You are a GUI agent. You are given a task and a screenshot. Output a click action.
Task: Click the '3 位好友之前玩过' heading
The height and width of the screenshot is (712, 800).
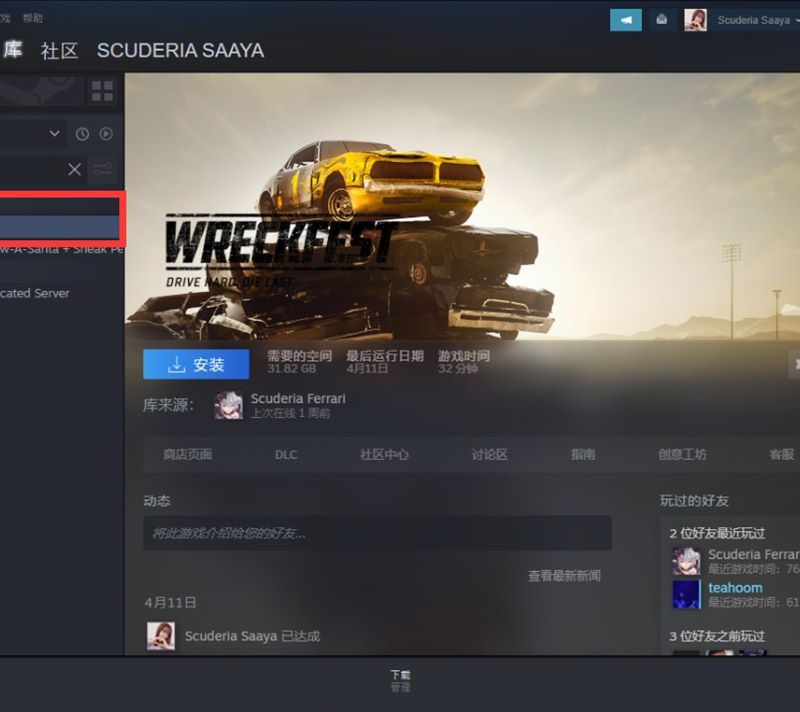[717, 636]
